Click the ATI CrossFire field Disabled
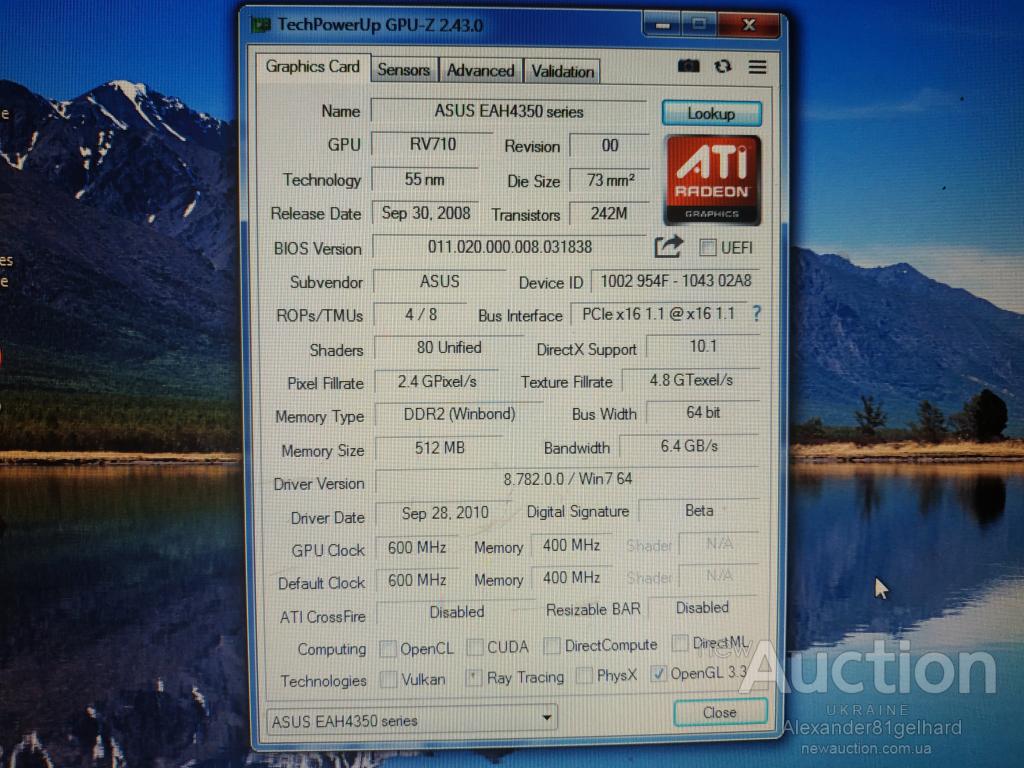This screenshot has width=1024, height=768. point(456,612)
